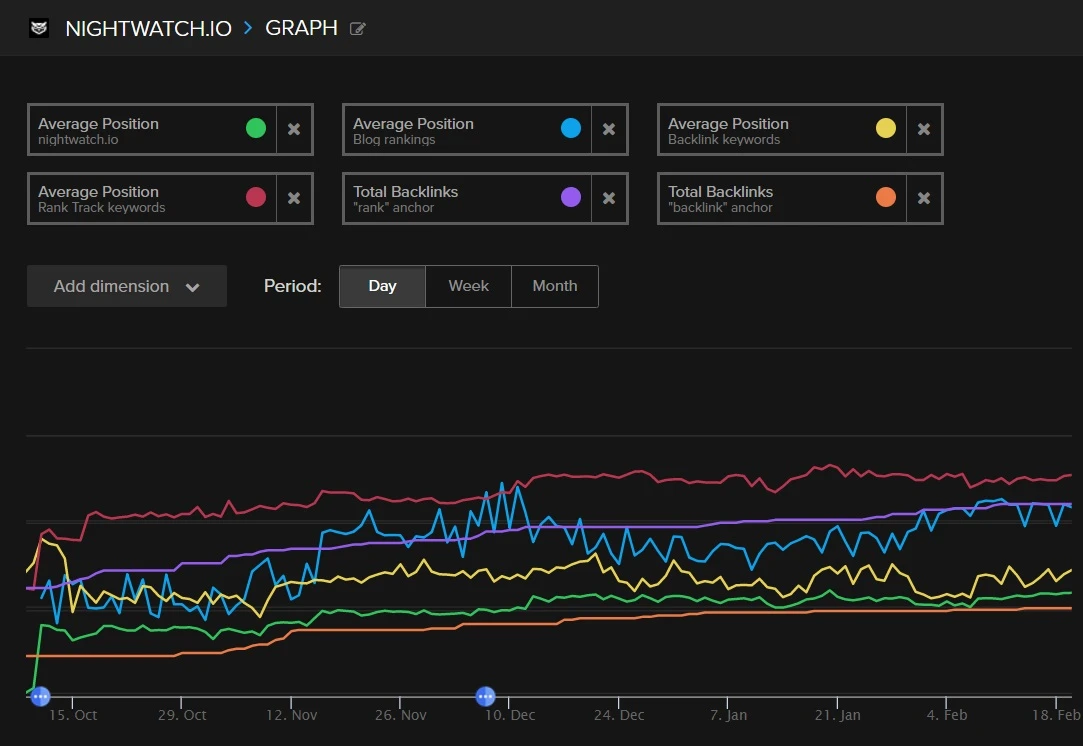1083x746 pixels.
Task: Switch period to Week
Action: point(468,286)
